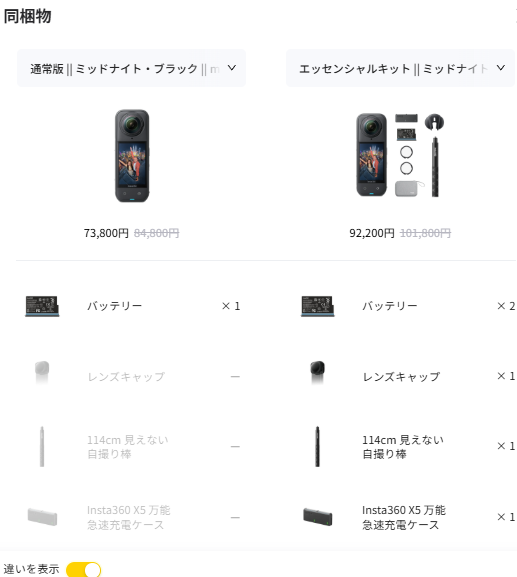Viewport: 517px width, 577px height.
Task: Click the 同梱物 section heading
Action: click(x=28, y=17)
